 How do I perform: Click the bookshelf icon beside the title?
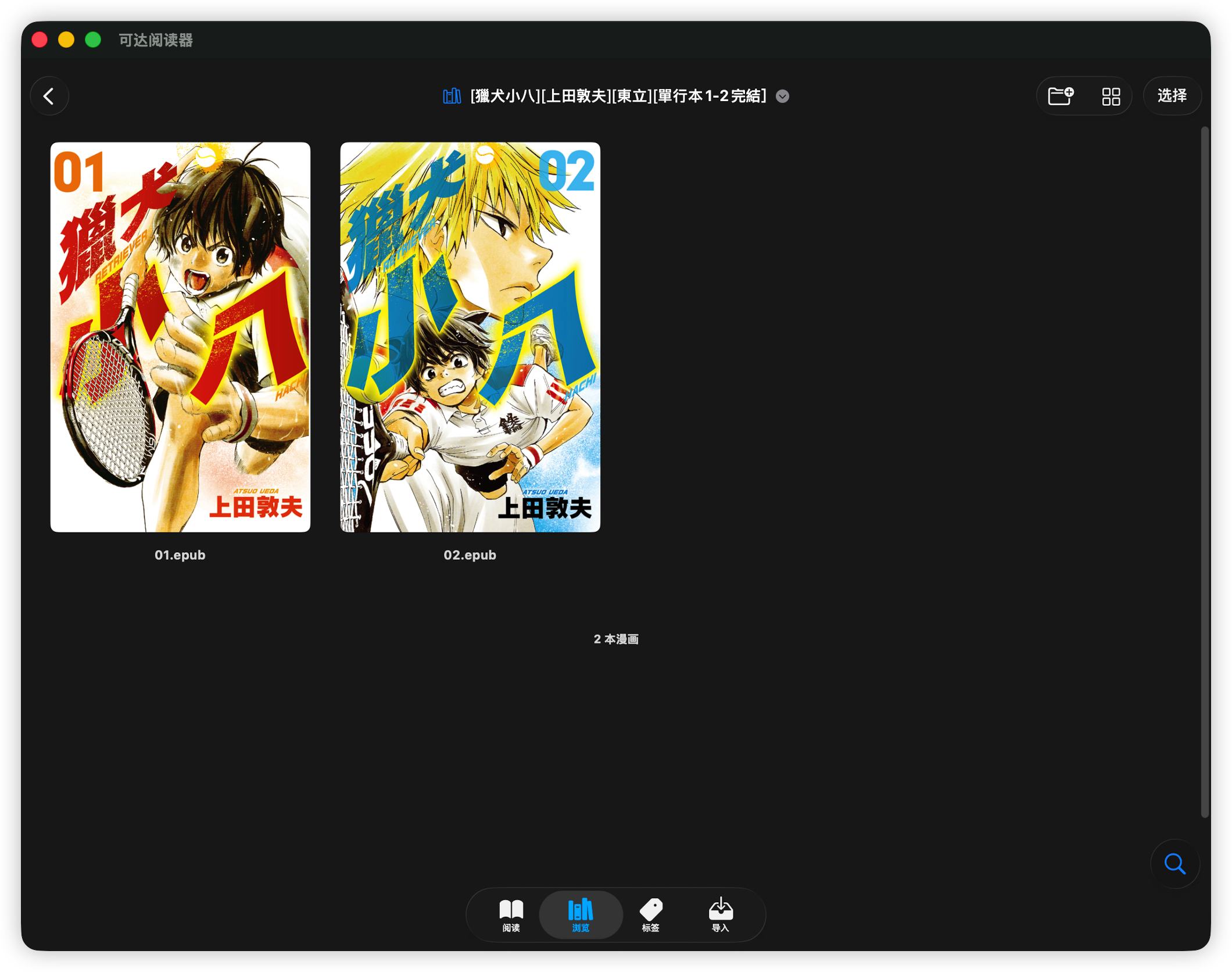[452, 96]
